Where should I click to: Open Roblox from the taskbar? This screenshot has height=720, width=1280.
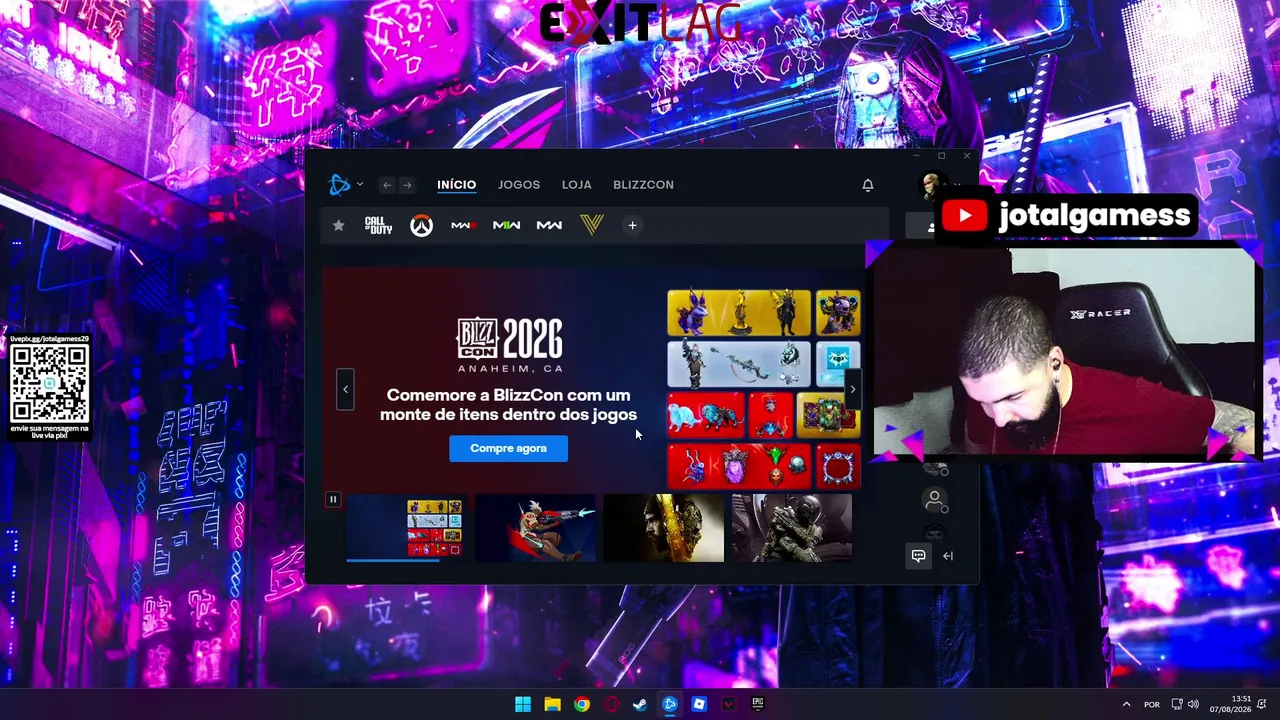(x=699, y=704)
